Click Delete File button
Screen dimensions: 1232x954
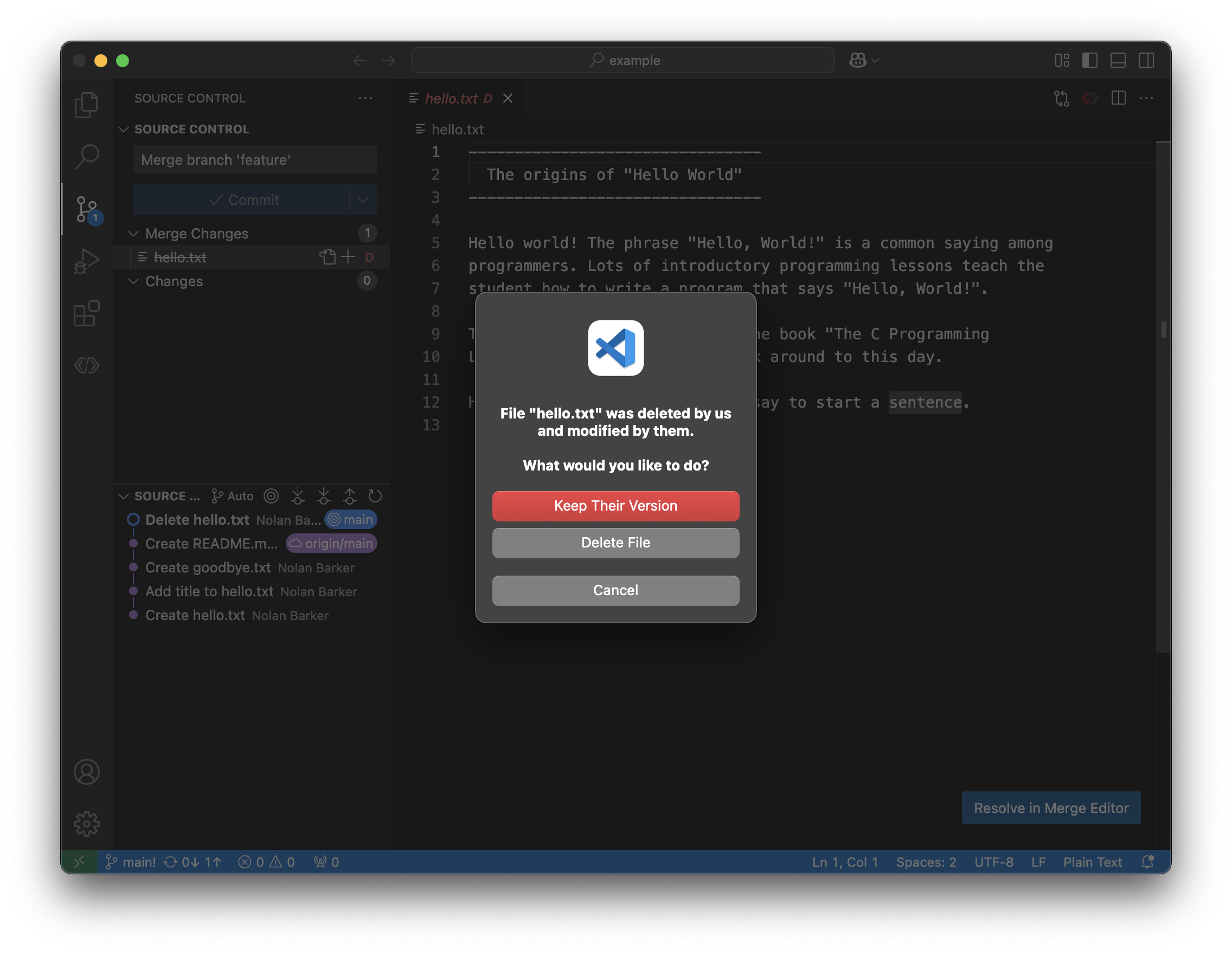[x=615, y=543]
